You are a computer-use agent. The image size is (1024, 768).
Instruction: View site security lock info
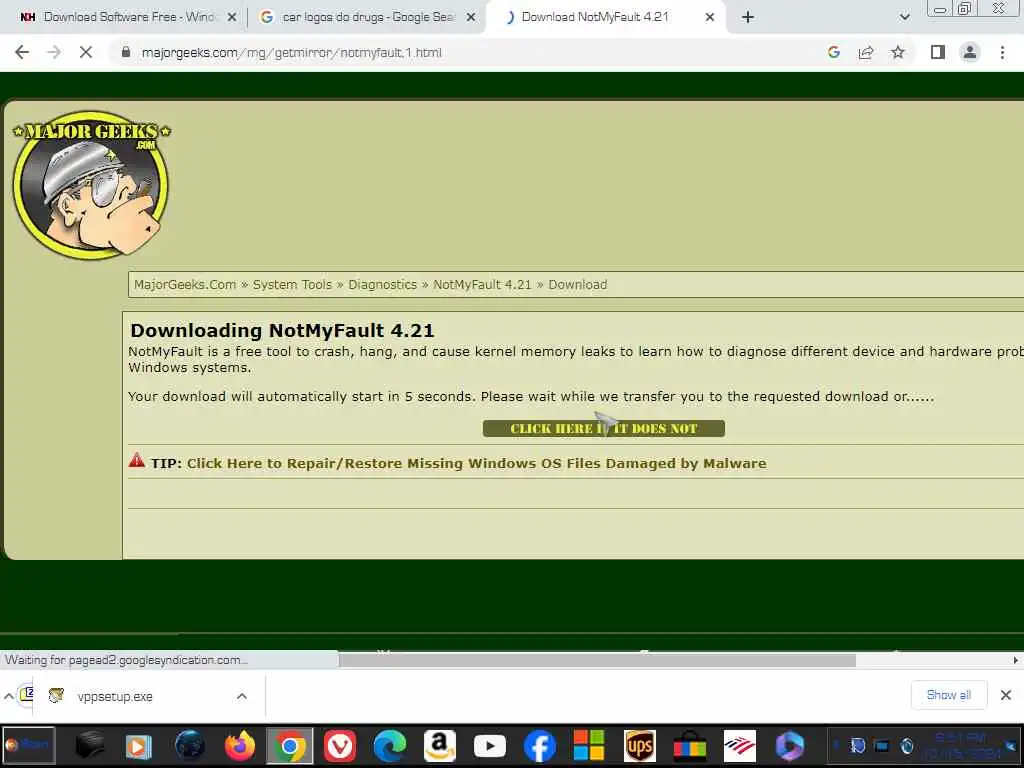[126, 52]
